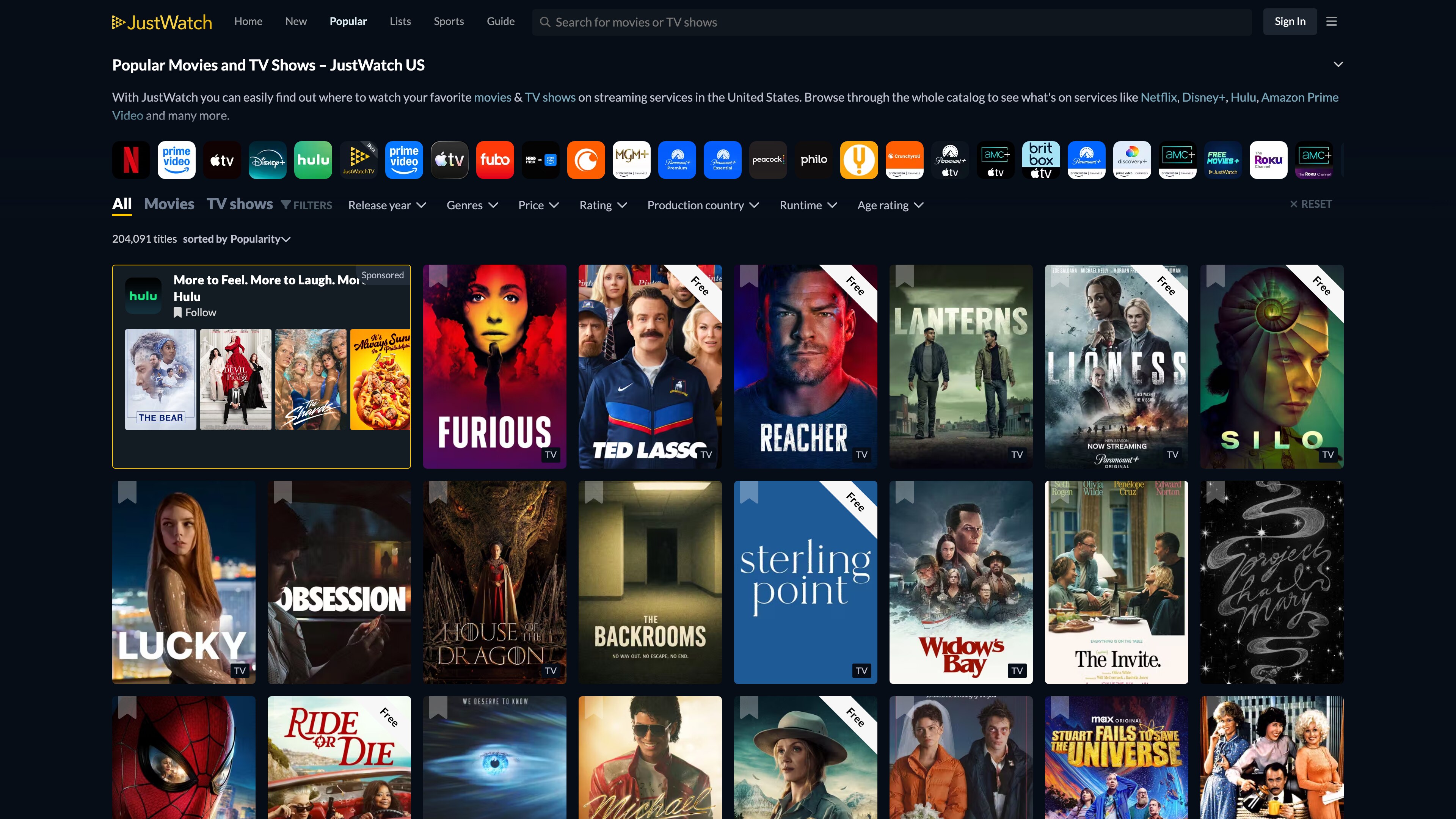1456x819 pixels.
Task: Select the Crunchyroll Prime Video channel icon
Action: pyautogui.click(x=904, y=160)
